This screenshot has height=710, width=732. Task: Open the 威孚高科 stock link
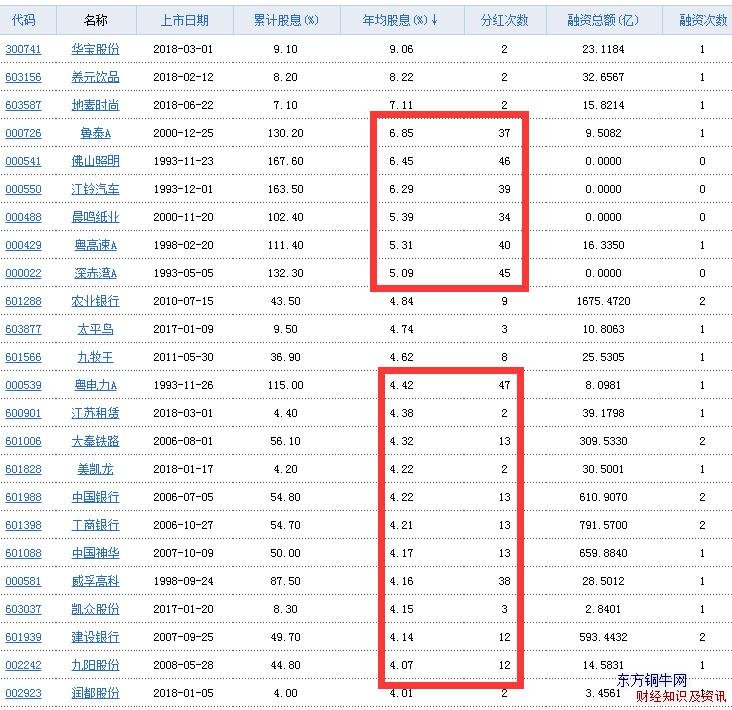[x=95, y=581]
